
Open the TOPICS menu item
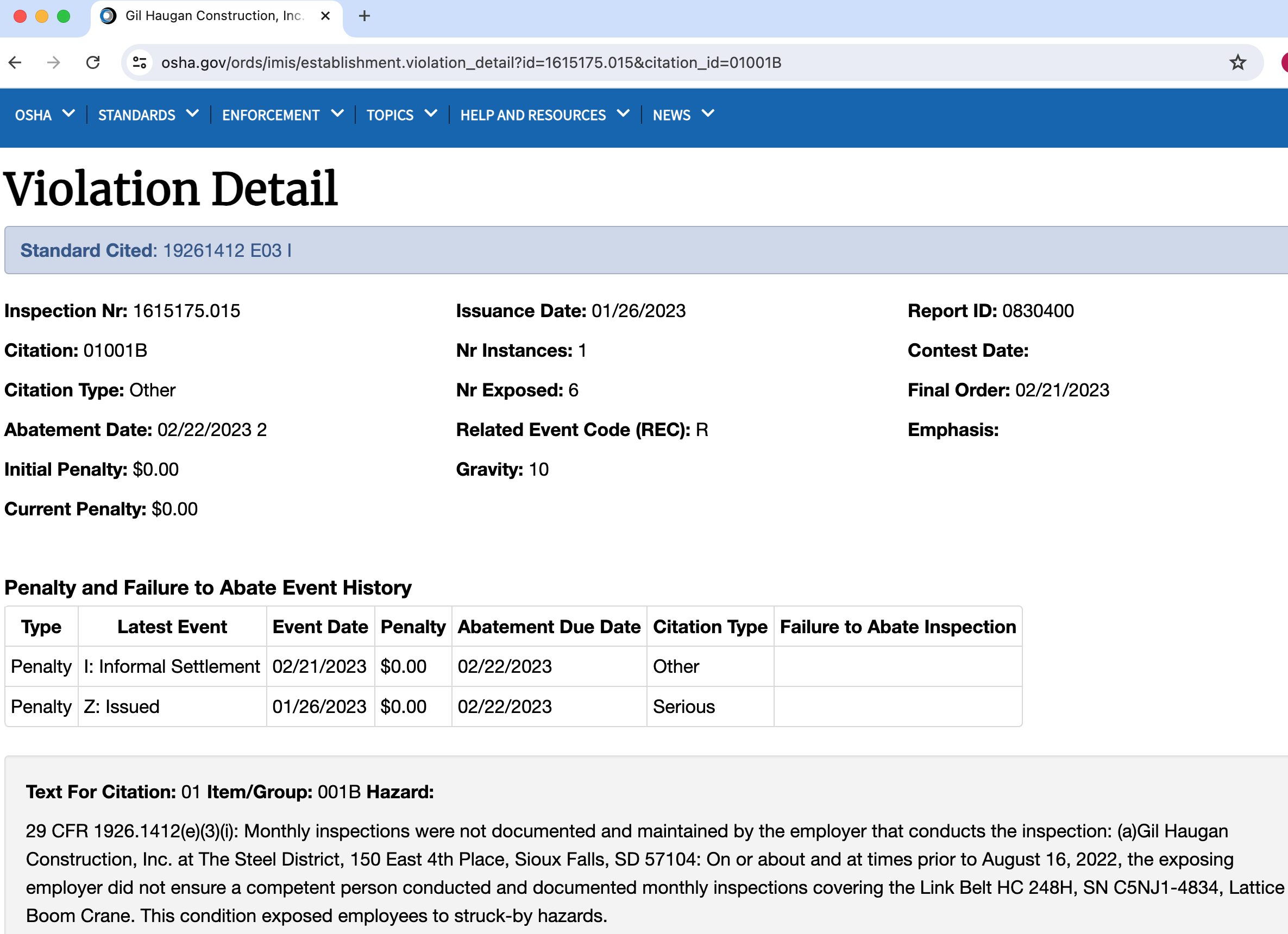pyautogui.click(x=390, y=115)
